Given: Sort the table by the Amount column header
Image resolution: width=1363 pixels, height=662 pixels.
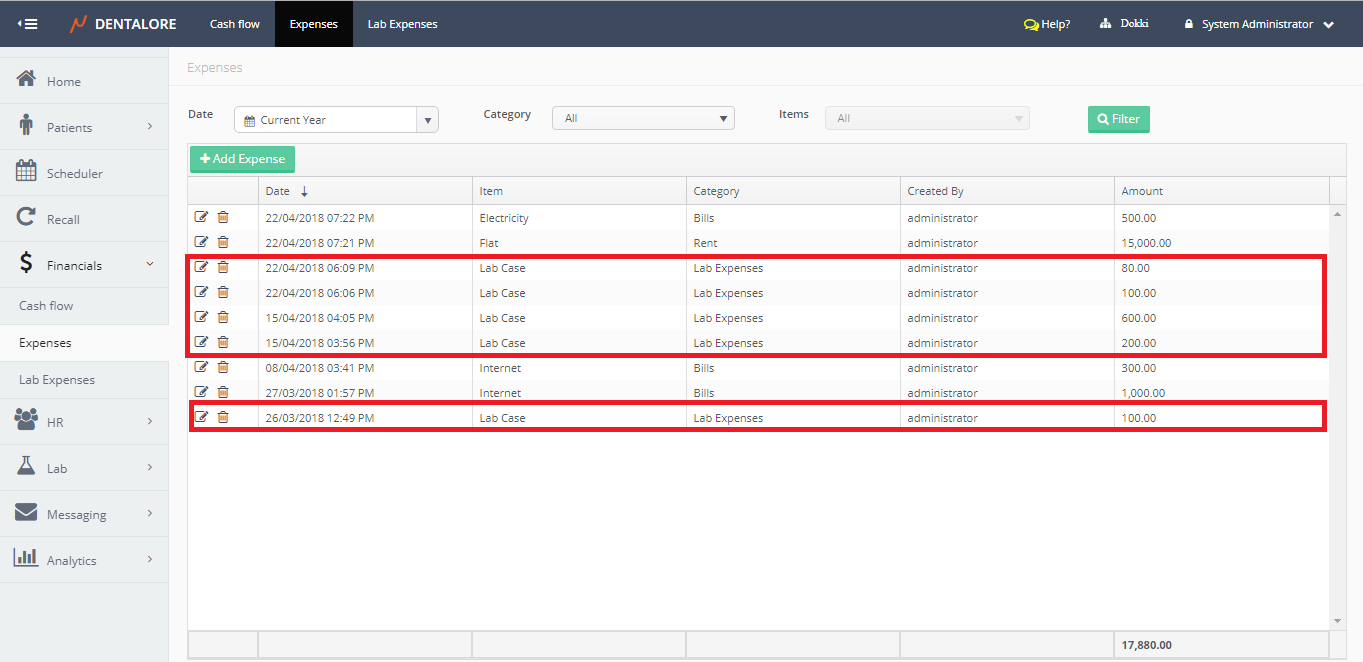Looking at the screenshot, I should (x=1142, y=191).
